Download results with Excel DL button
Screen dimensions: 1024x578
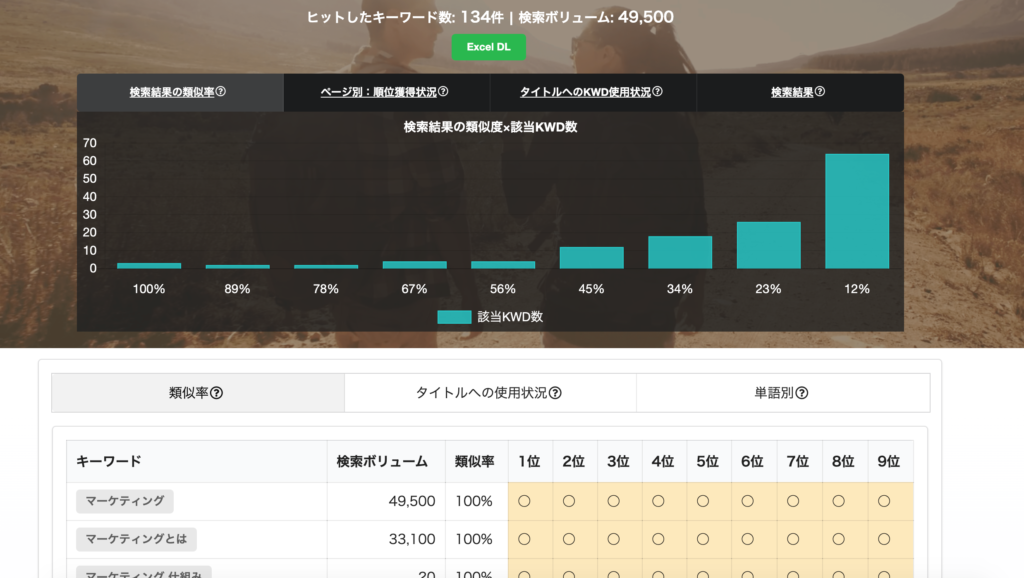point(488,47)
